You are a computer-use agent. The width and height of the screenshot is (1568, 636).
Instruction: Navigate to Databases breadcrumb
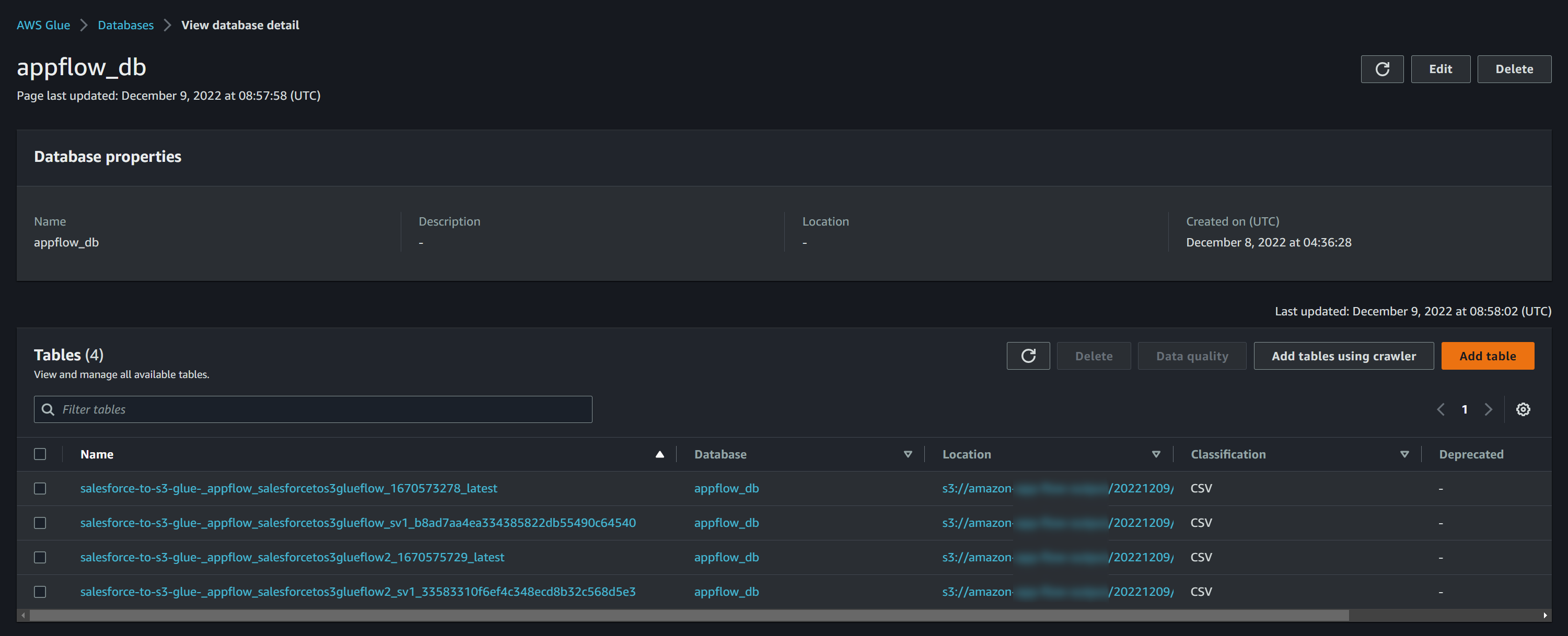pyautogui.click(x=125, y=25)
